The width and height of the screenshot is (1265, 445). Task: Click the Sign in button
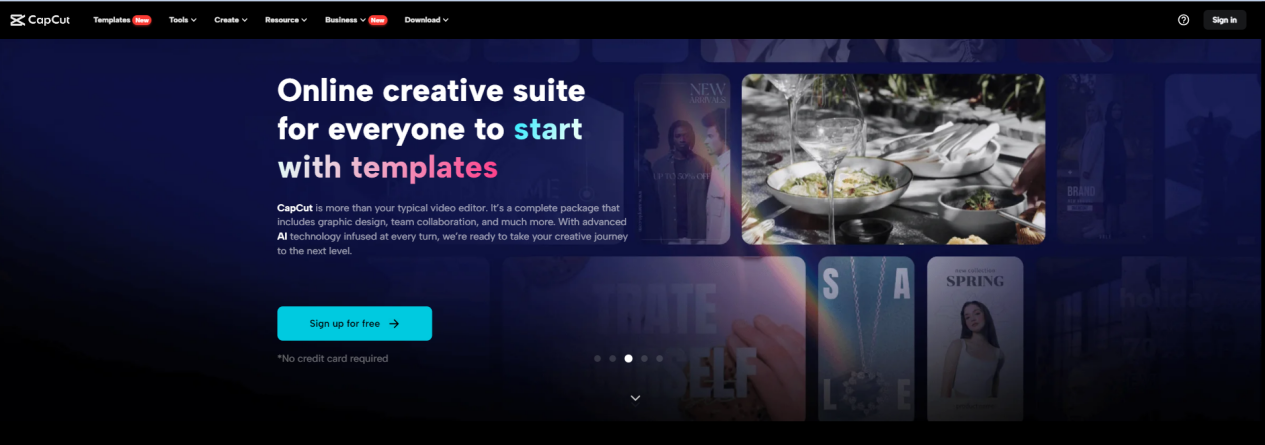click(1225, 20)
